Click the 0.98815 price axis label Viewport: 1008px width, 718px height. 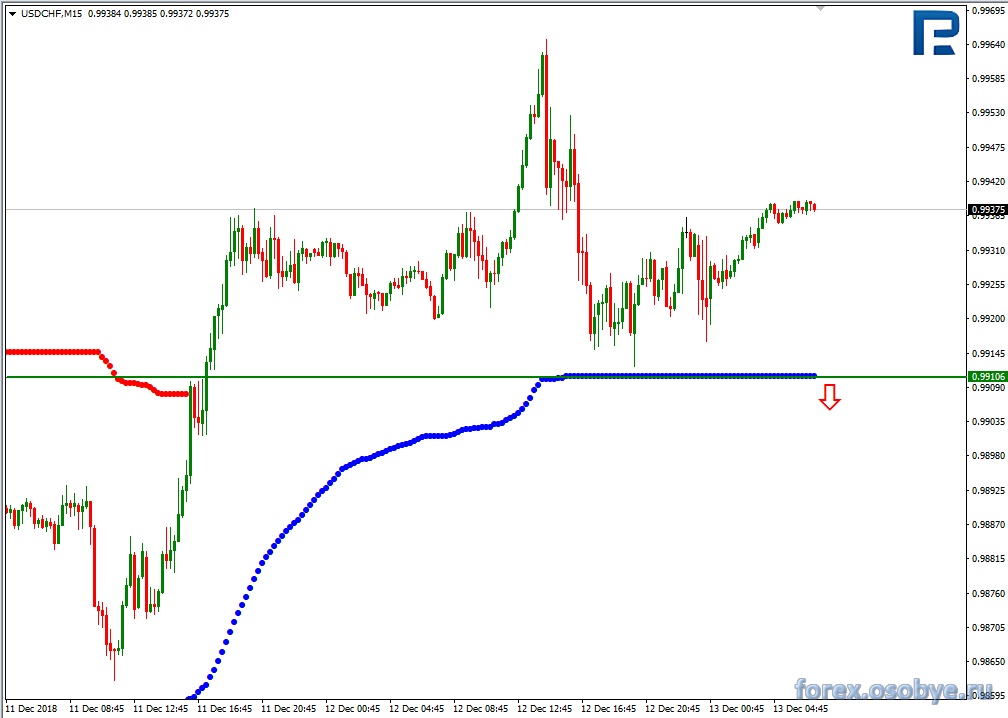[989, 559]
